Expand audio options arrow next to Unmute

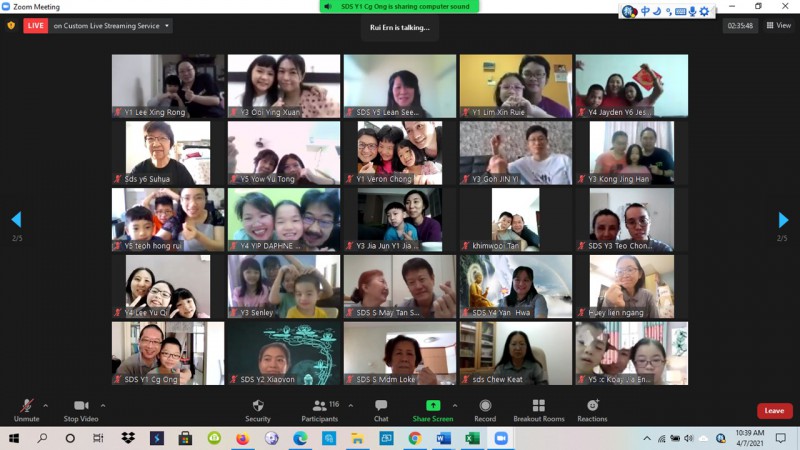(46, 405)
